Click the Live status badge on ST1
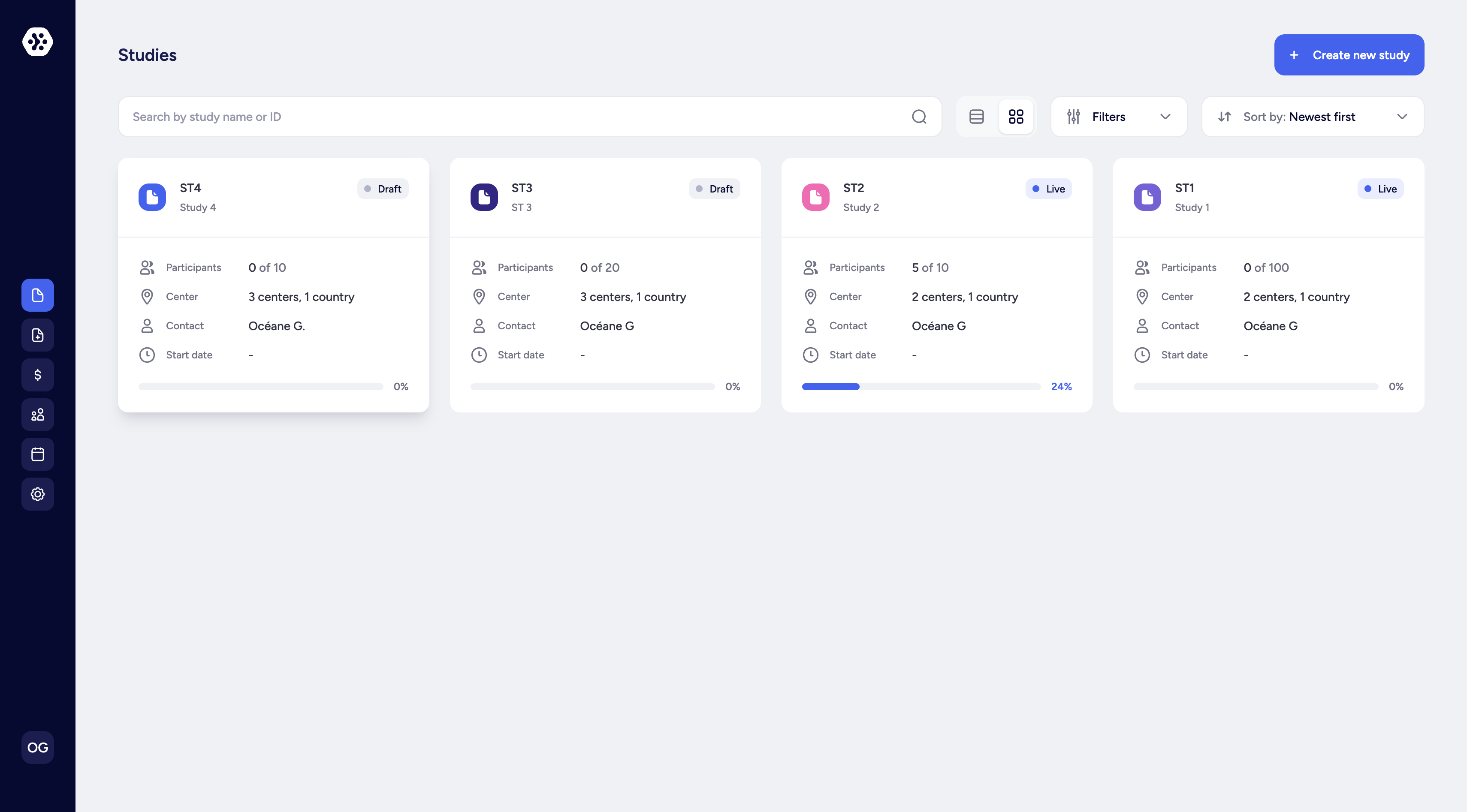The image size is (1467, 812). coord(1380,188)
